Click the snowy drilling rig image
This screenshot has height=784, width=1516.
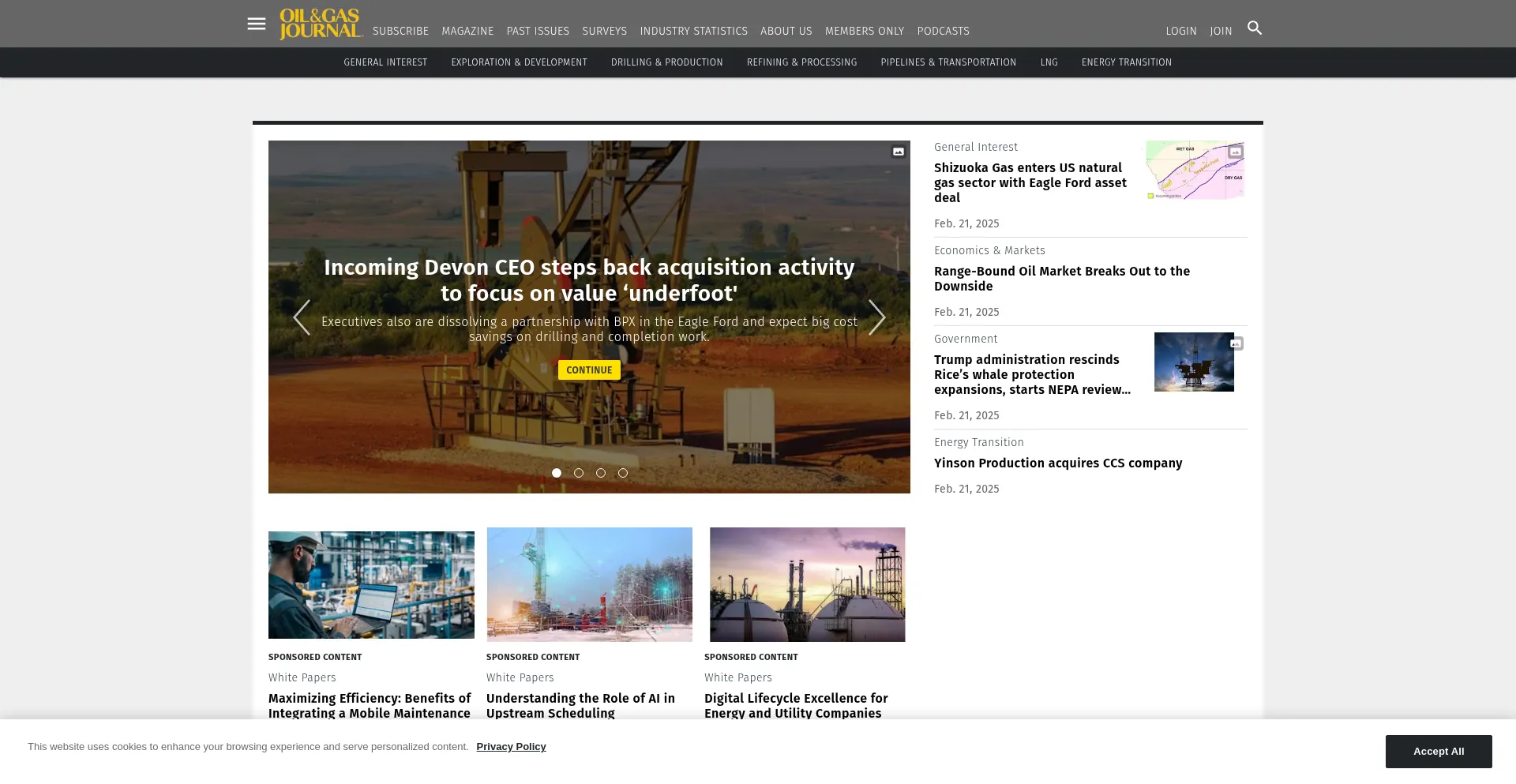590,584
